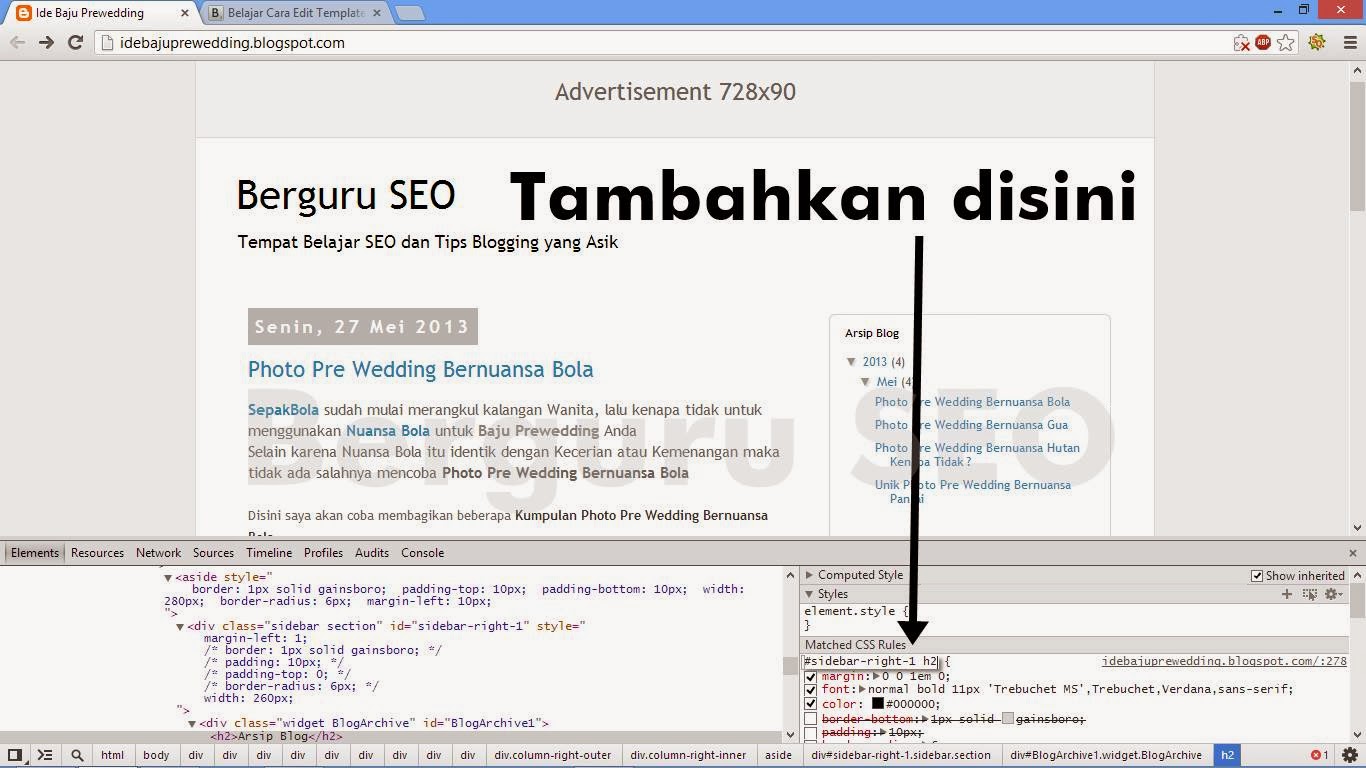Enable the border-bottom property checkbox
This screenshot has width=1366, height=768.
click(811, 720)
